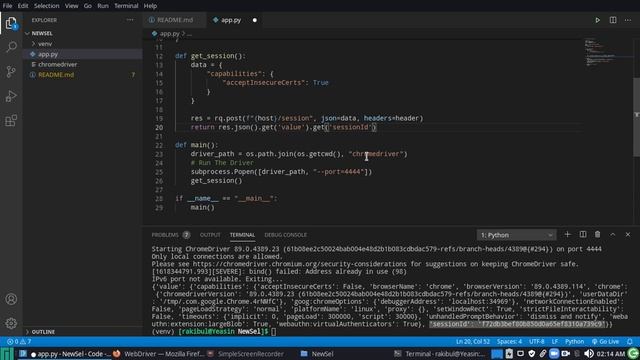Split the terminal panel
Screen dimensions: 640x360
pyautogui.click(x=583, y=235)
